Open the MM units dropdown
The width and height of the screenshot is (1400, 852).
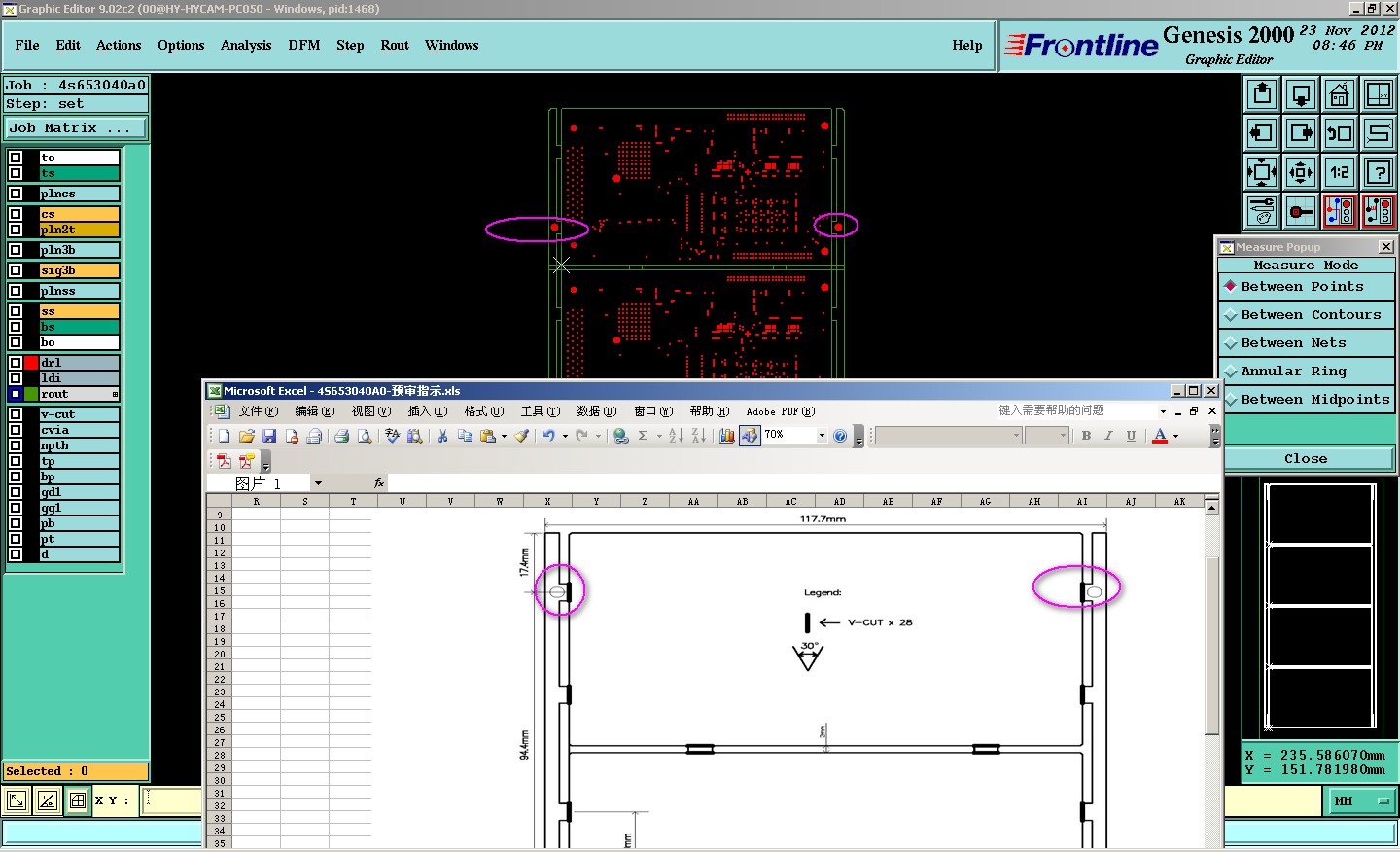tap(1361, 801)
